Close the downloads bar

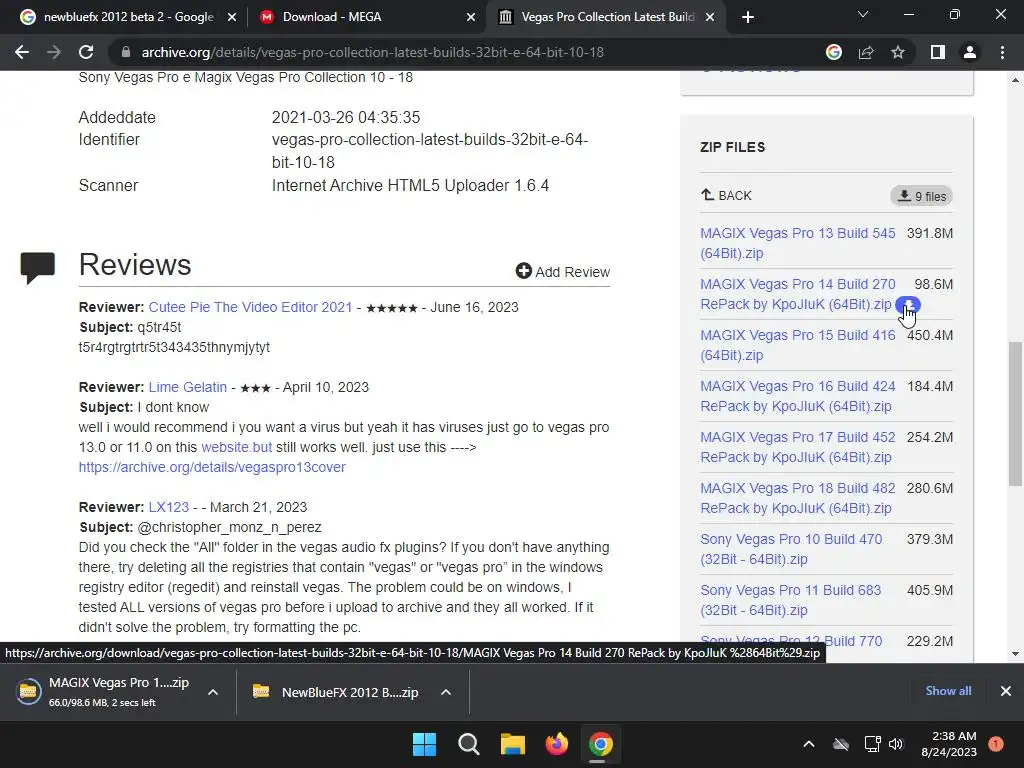click(x=1006, y=691)
